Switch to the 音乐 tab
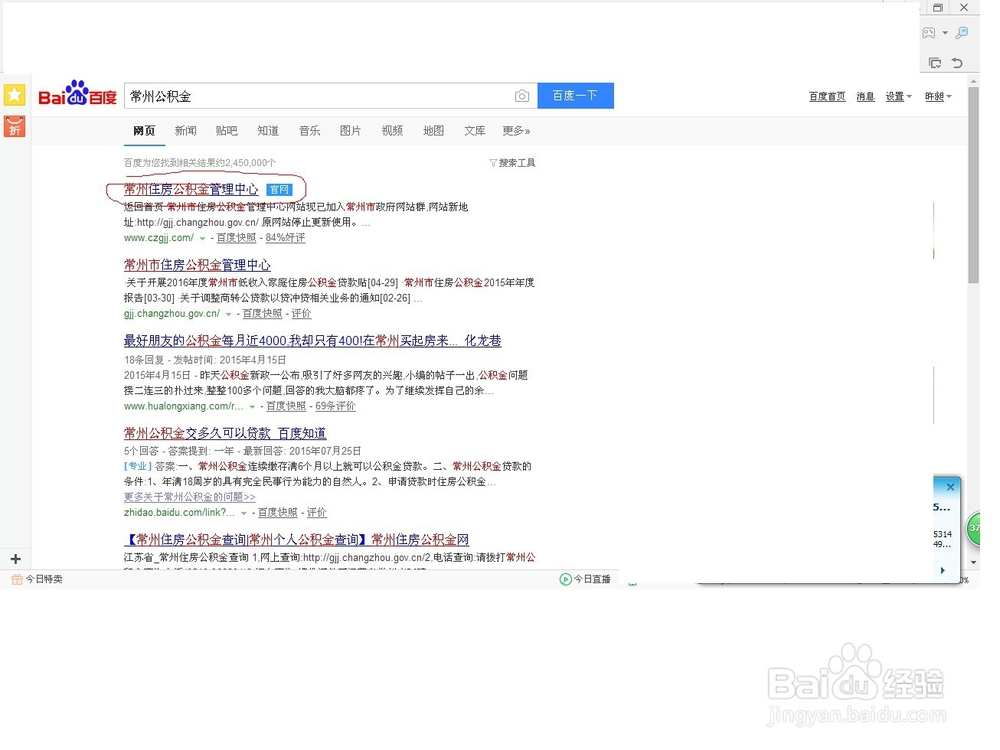Image resolution: width=1000 pixels, height=750 pixels. coord(309,131)
